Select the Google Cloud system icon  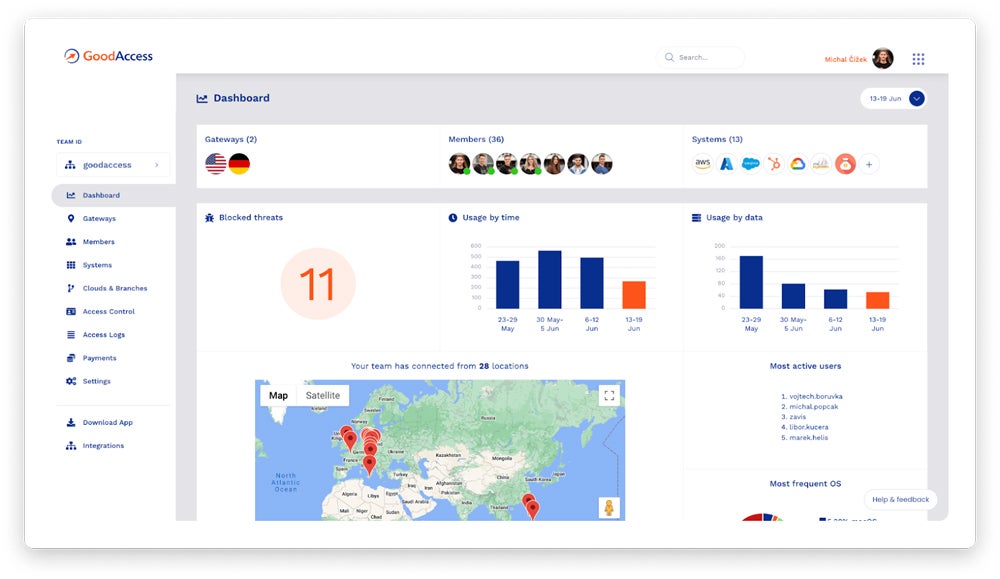(x=797, y=163)
